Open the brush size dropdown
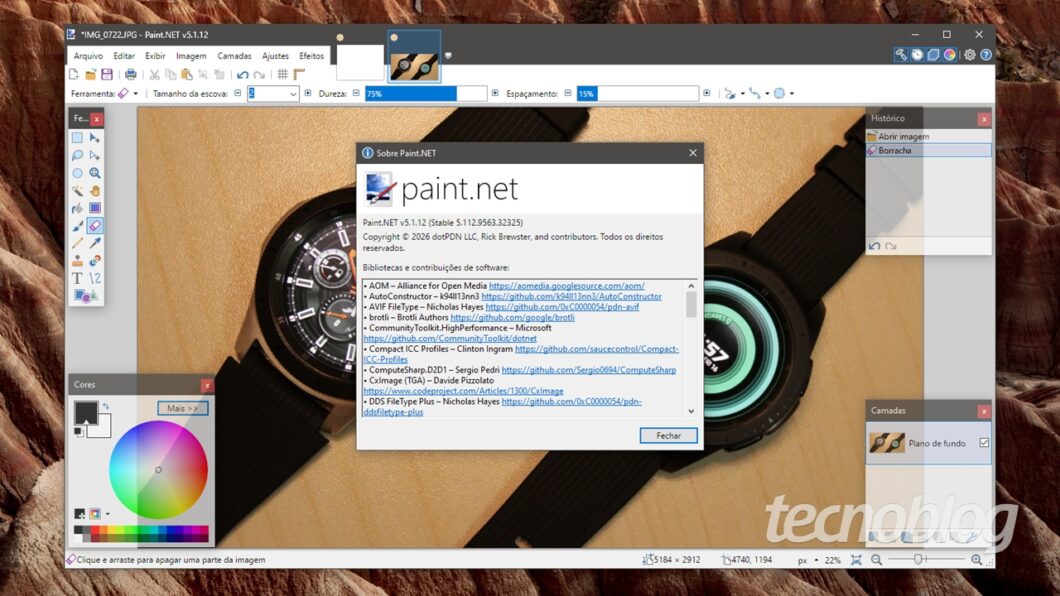Image resolution: width=1060 pixels, height=596 pixels. tap(293, 94)
